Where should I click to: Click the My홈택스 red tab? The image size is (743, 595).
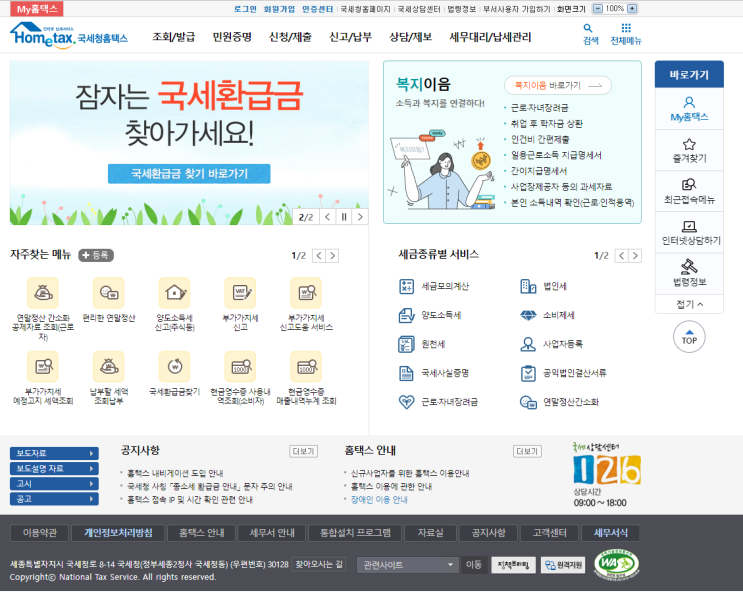click(x=37, y=9)
